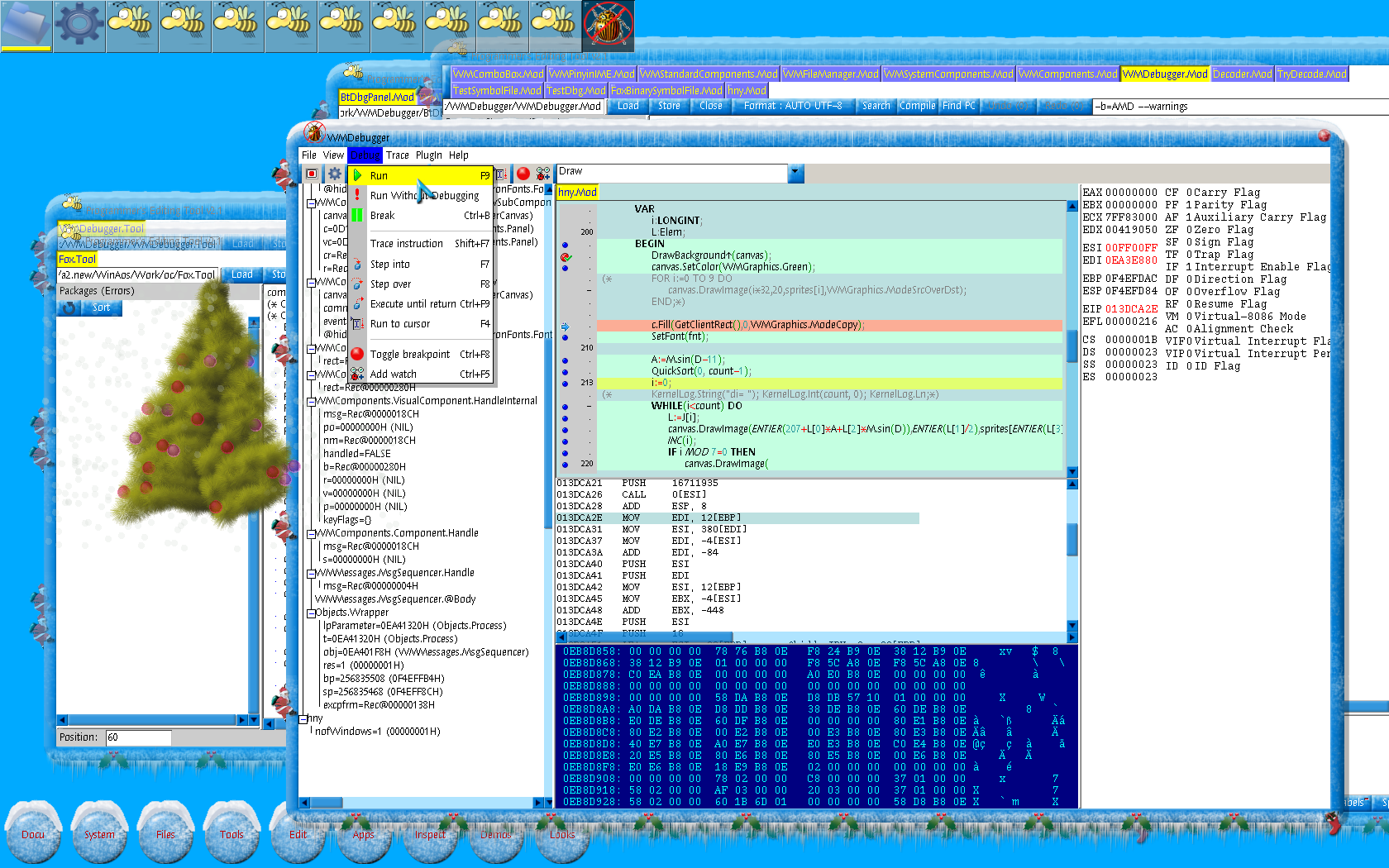Toggle breakpoint dot beside QuickSort line

point(566,372)
